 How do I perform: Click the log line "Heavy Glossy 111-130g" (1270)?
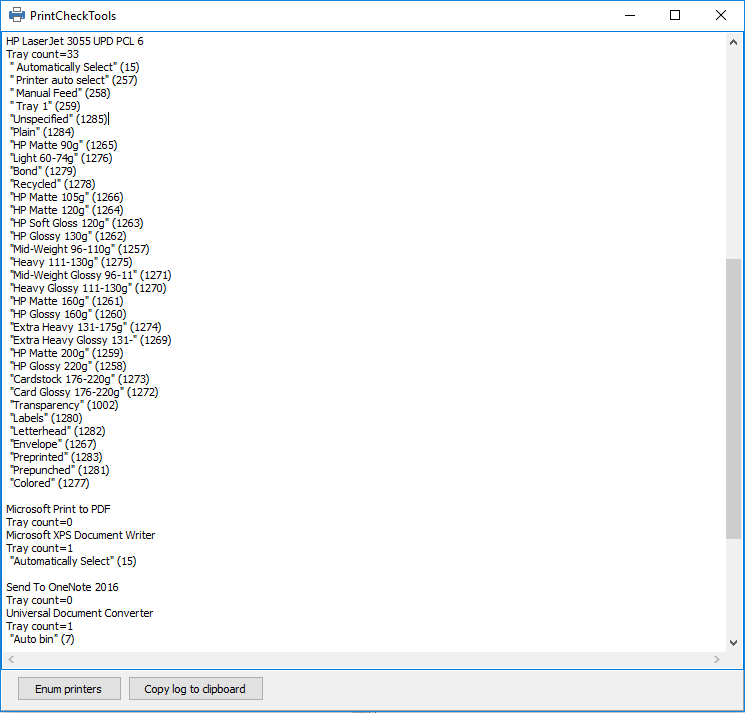88,288
